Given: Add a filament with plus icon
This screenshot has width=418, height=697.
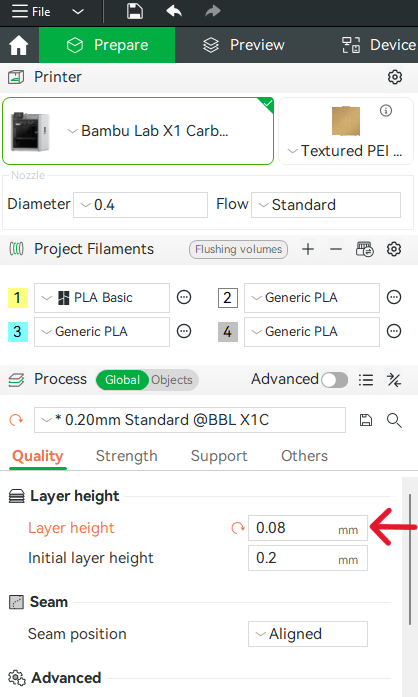Looking at the screenshot, I should tap(308, 249).
